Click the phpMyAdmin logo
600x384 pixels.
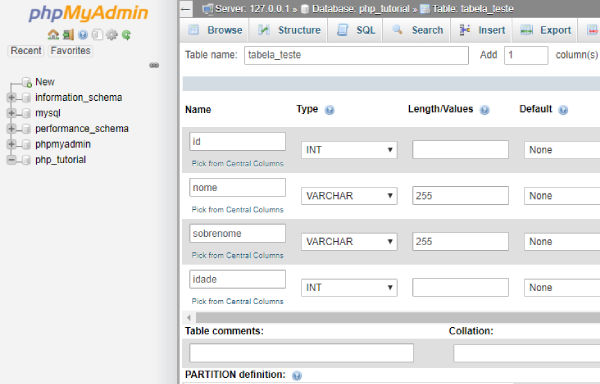click(89, 13)
